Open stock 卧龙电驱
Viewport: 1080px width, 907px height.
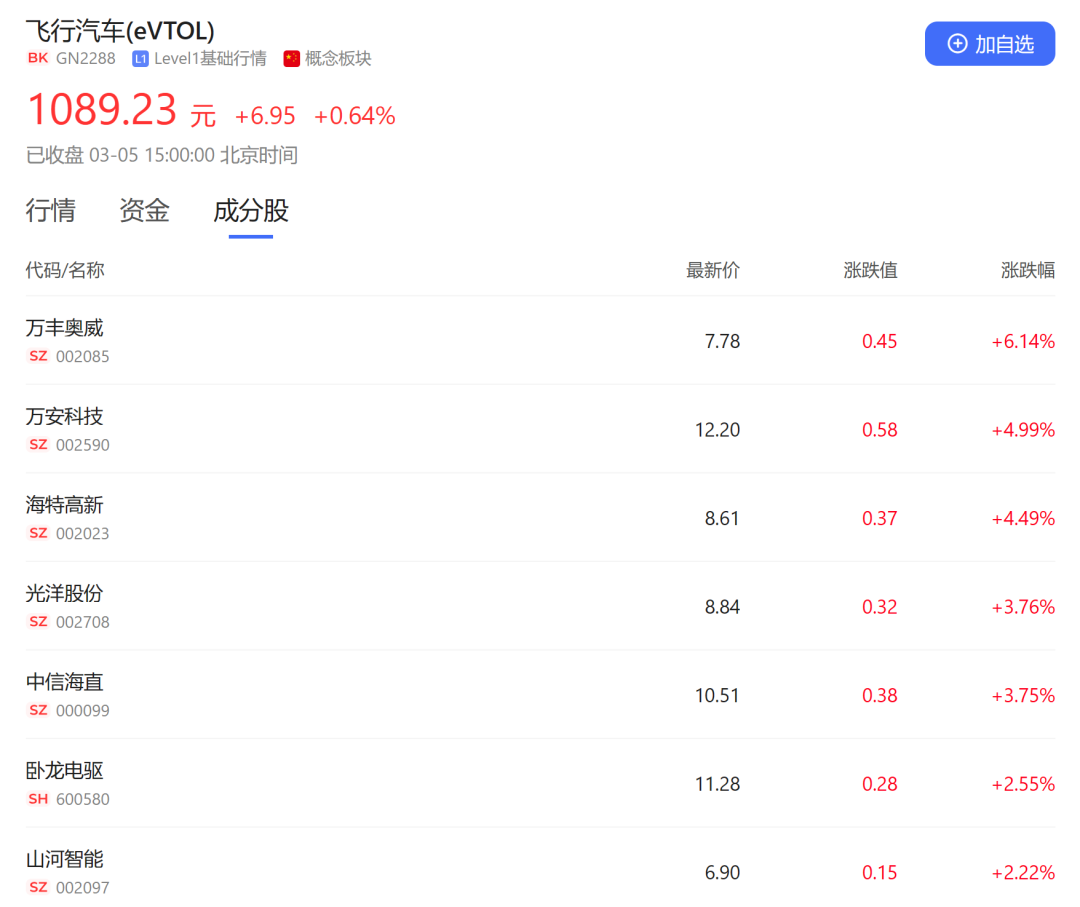[x=64, y=771]
